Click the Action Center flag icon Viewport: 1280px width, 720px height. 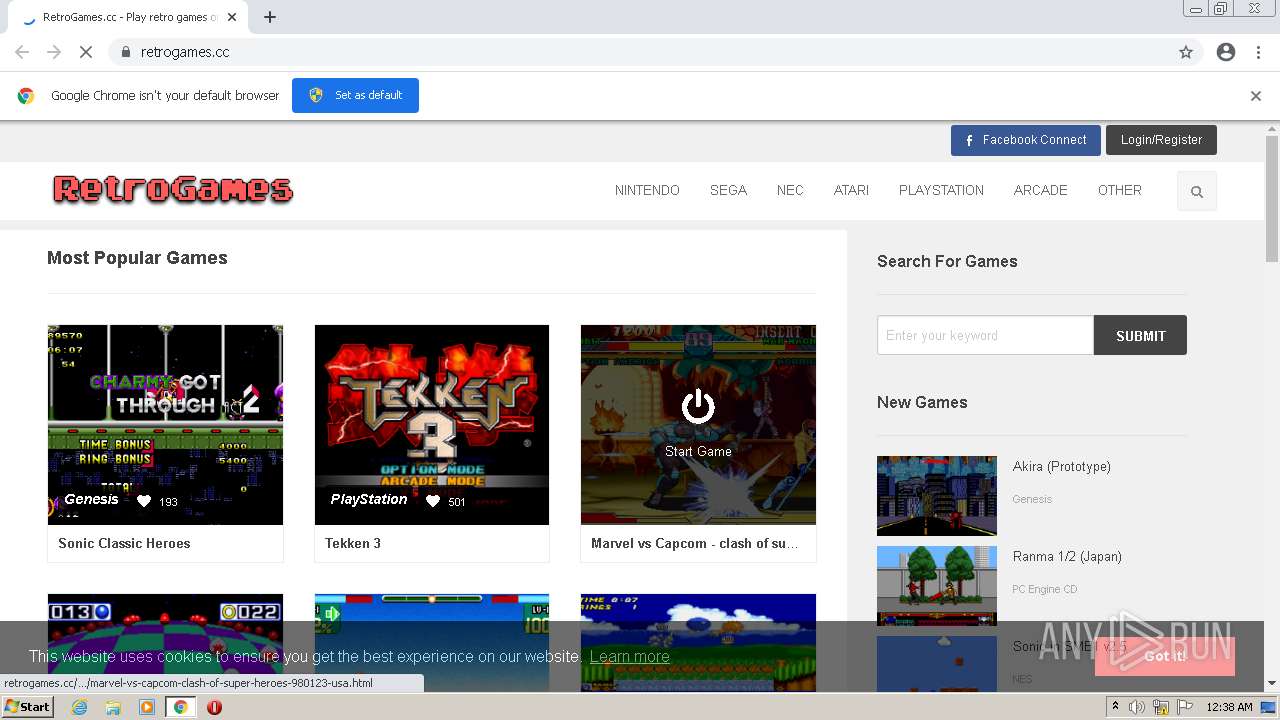point(1185,707)
